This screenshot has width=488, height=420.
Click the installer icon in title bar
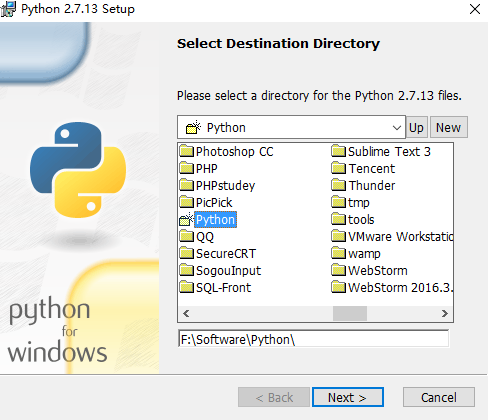pyautogui.click(x=8, y=9)
